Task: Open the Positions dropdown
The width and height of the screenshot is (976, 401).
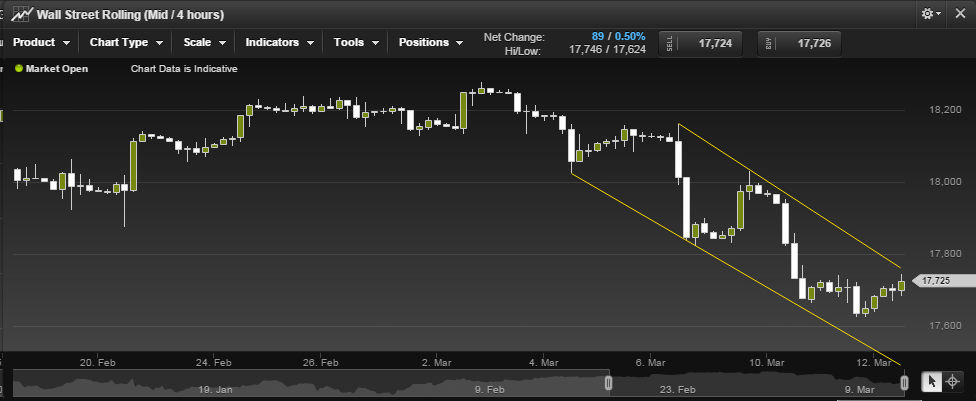Action: (x=431, y=42)
